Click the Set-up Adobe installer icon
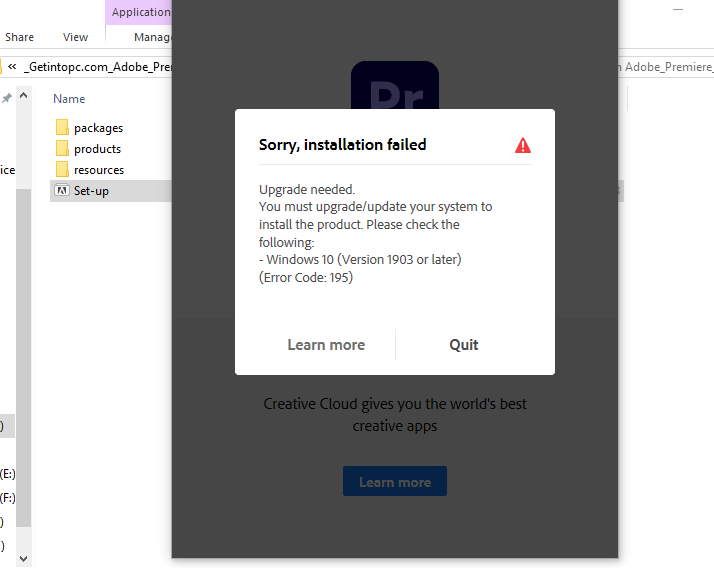The width and height of the screenshot is (714, 568). pyautogui.click(x=61, y=190)
